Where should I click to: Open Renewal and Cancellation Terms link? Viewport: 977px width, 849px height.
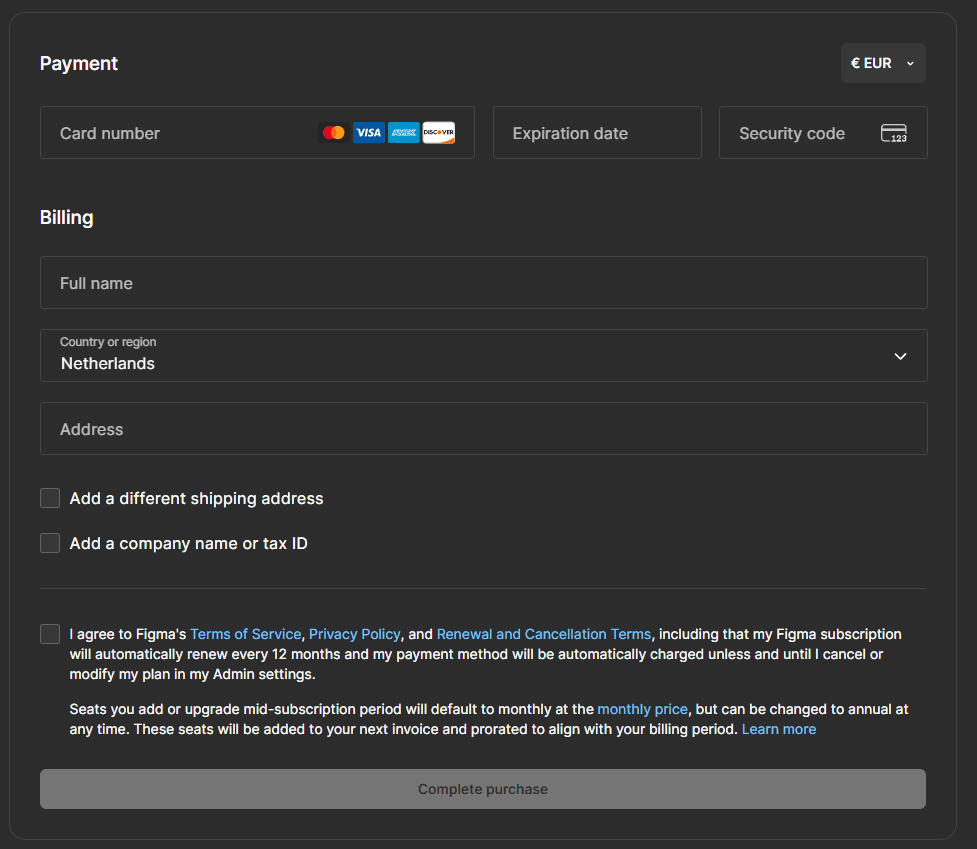click(544, 634)
